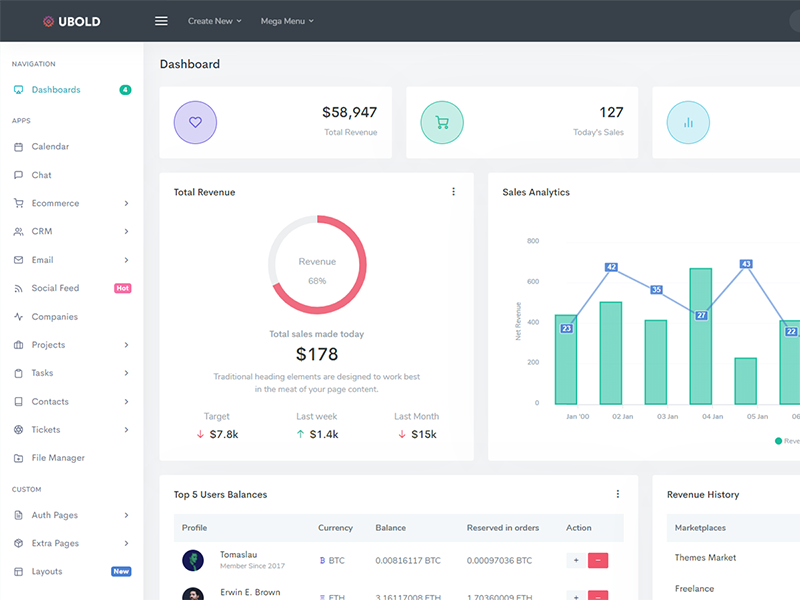Click the Dashboards monitor icon

(18, 90)
